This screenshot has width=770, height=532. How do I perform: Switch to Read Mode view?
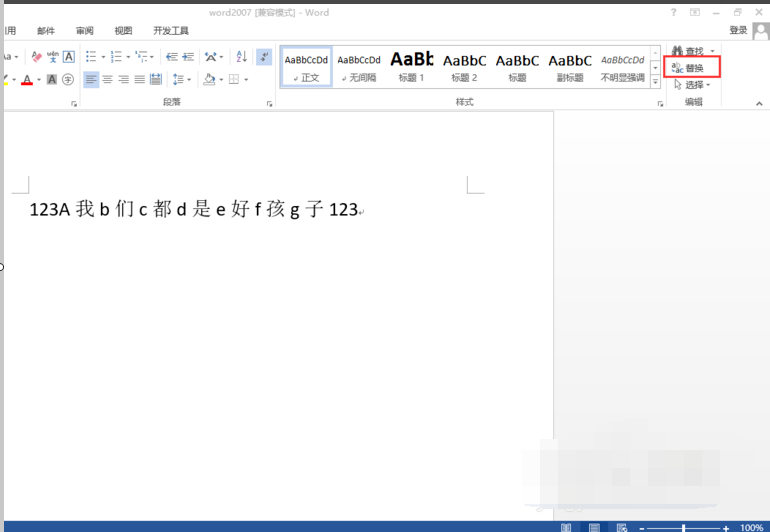click(566, 527)
